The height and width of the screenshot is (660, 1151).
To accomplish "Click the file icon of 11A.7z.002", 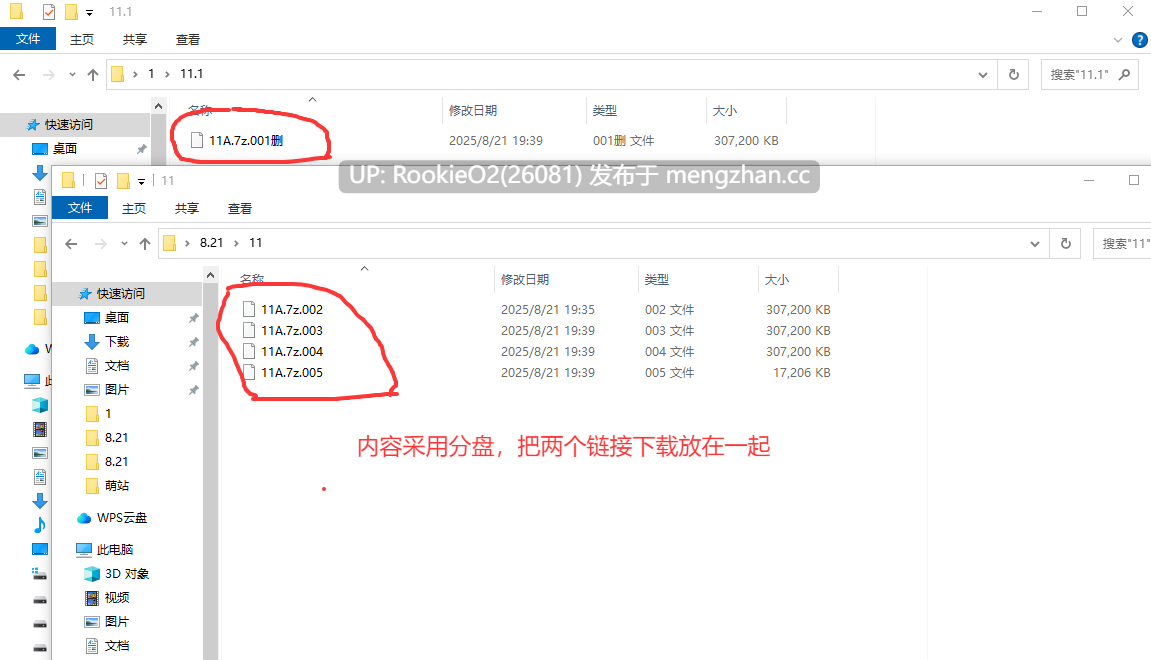I will (249, 309).
